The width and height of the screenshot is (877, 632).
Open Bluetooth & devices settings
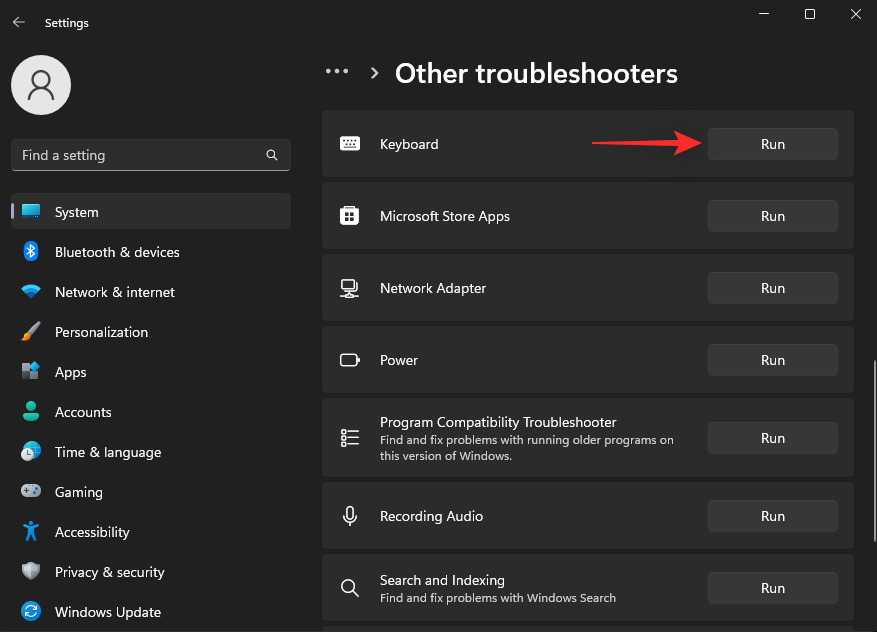pos(117,252)
